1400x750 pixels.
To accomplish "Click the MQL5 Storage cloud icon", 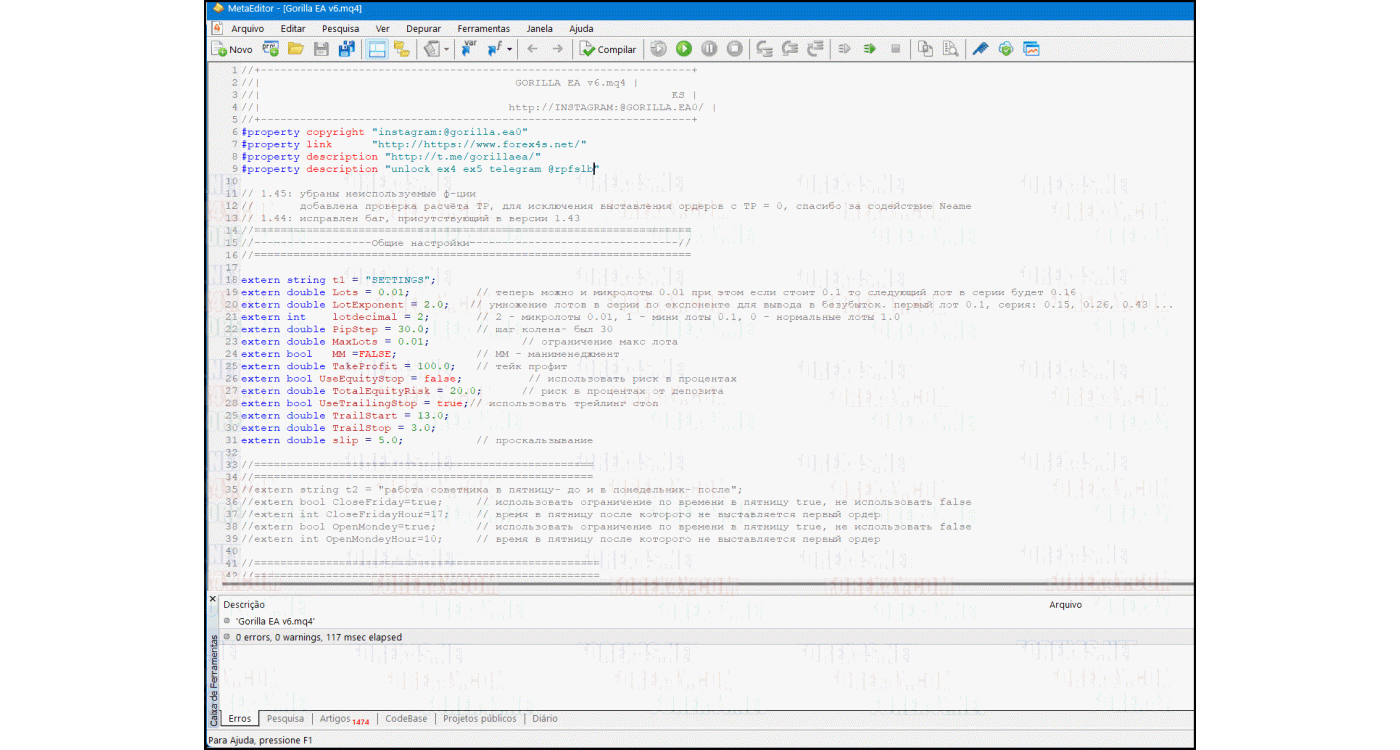I will pos(1006,48).
